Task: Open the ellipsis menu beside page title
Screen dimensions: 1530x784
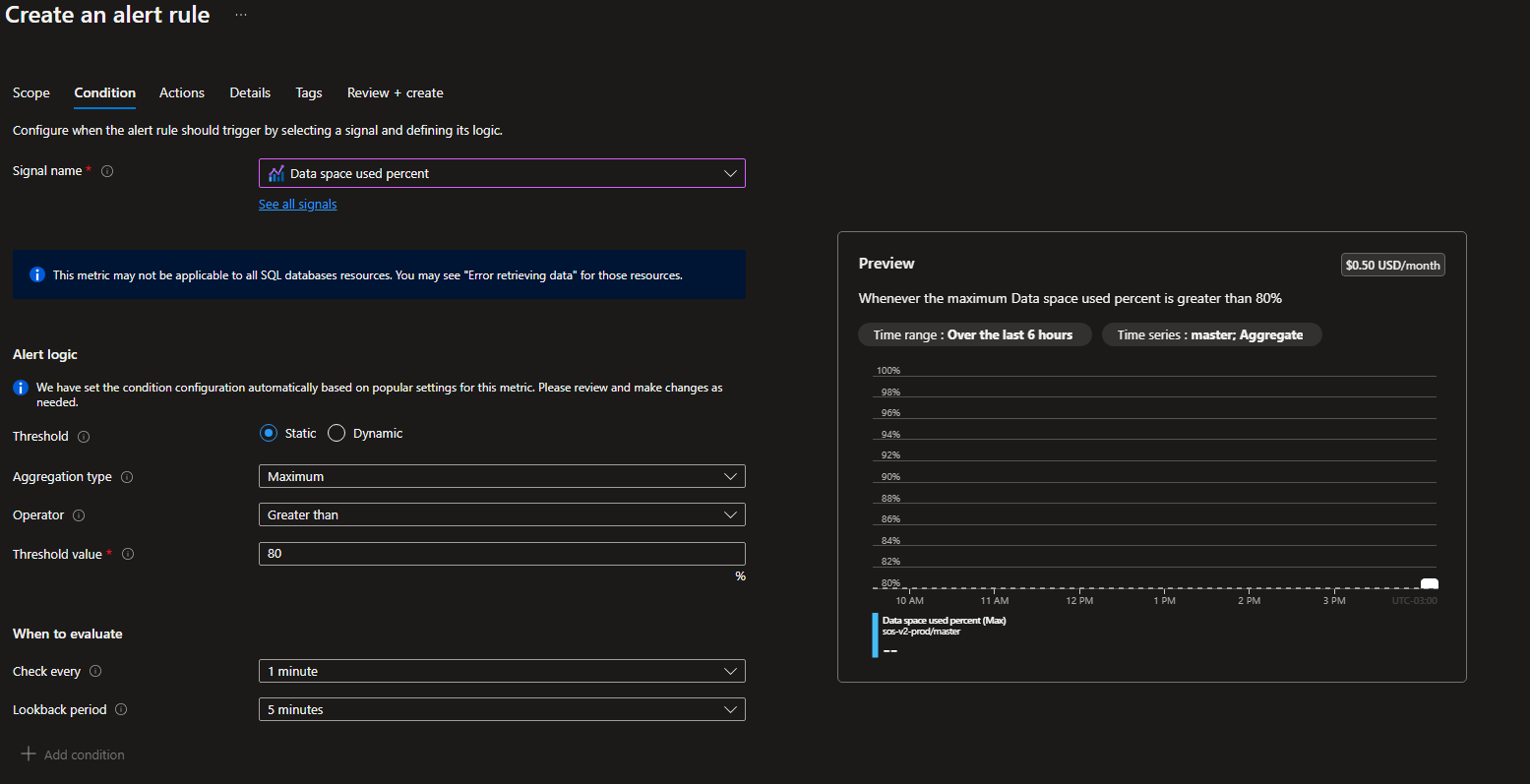Action: point(241,15)
